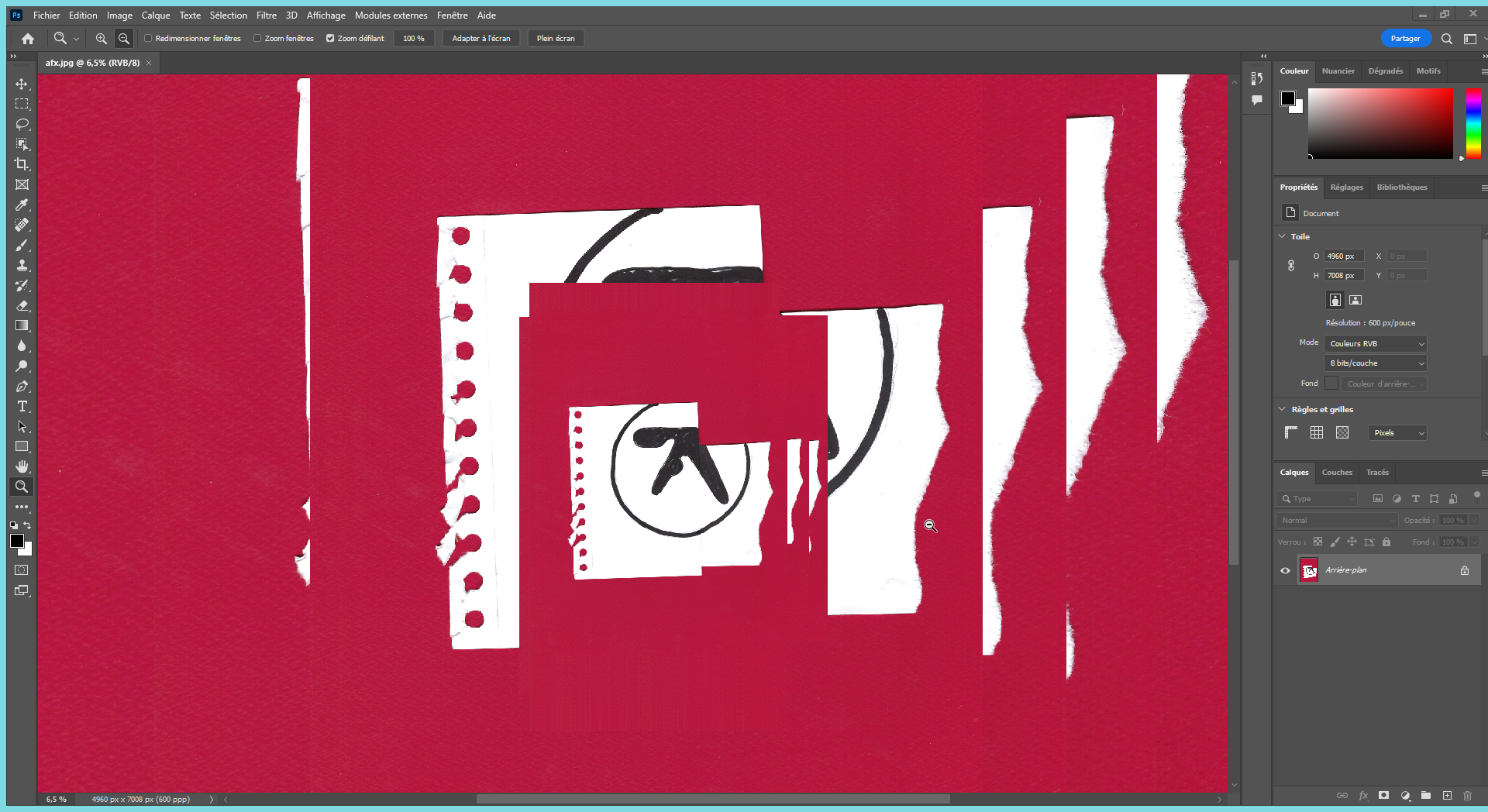Click the Adapter à l'écran button
Screen dimensions: 1488x812
click(481, 39)
